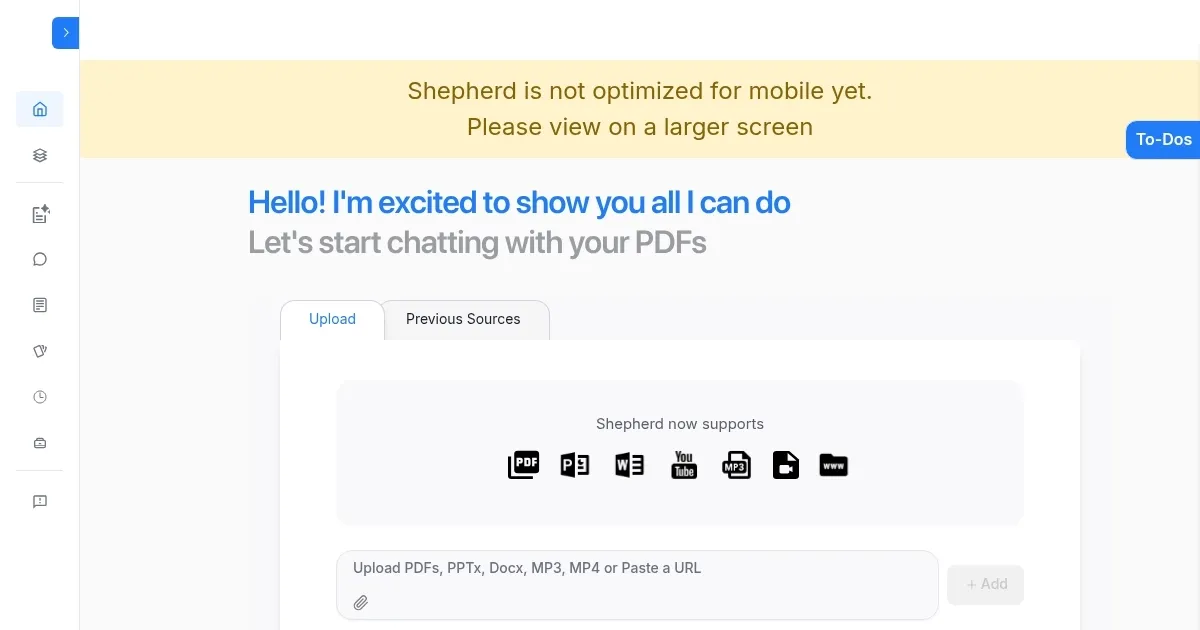Viewport: 1200px width, 630px height.
Task: Click the WWW website format icon
Action: tap(833, 464)
